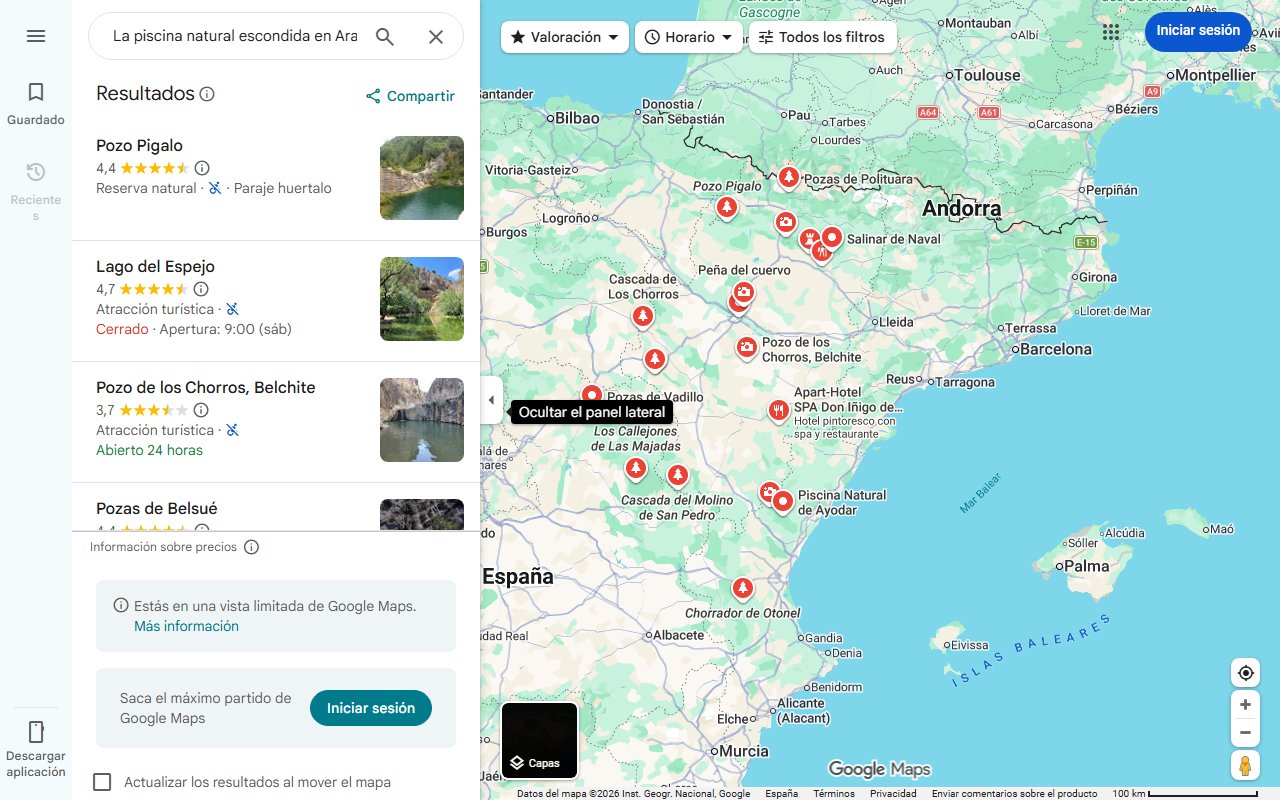Open Google apps grid
1280x800 pixels.
pos(1111,31)
